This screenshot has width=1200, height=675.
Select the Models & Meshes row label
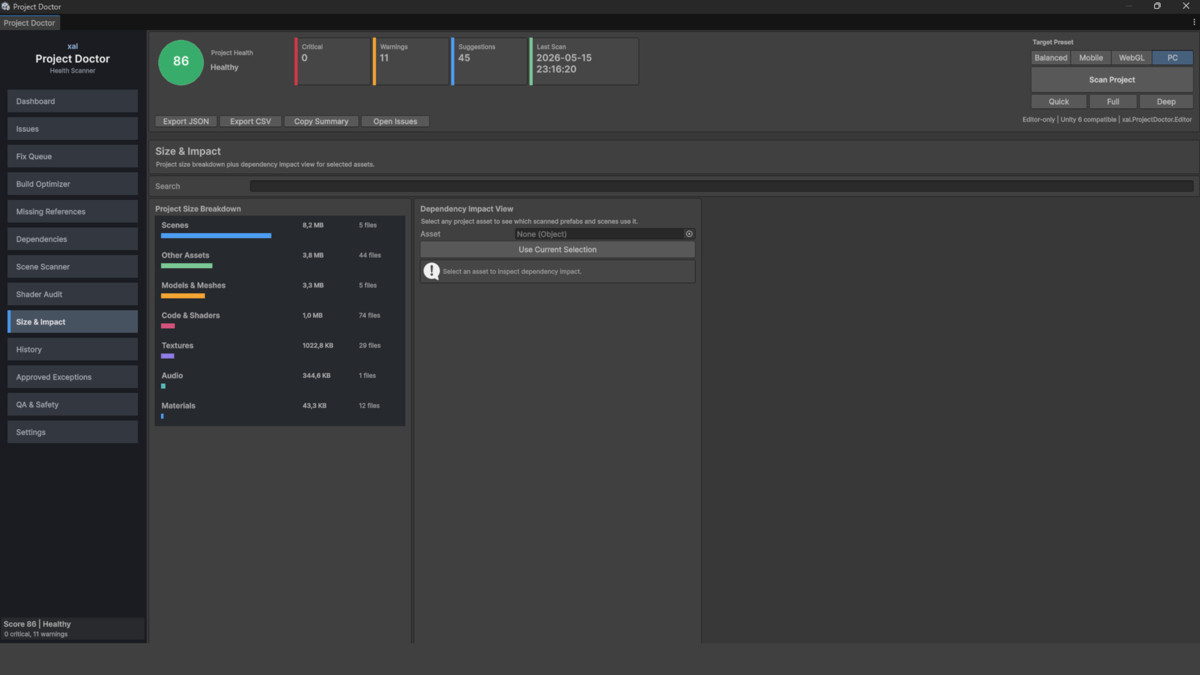point(194,285)
